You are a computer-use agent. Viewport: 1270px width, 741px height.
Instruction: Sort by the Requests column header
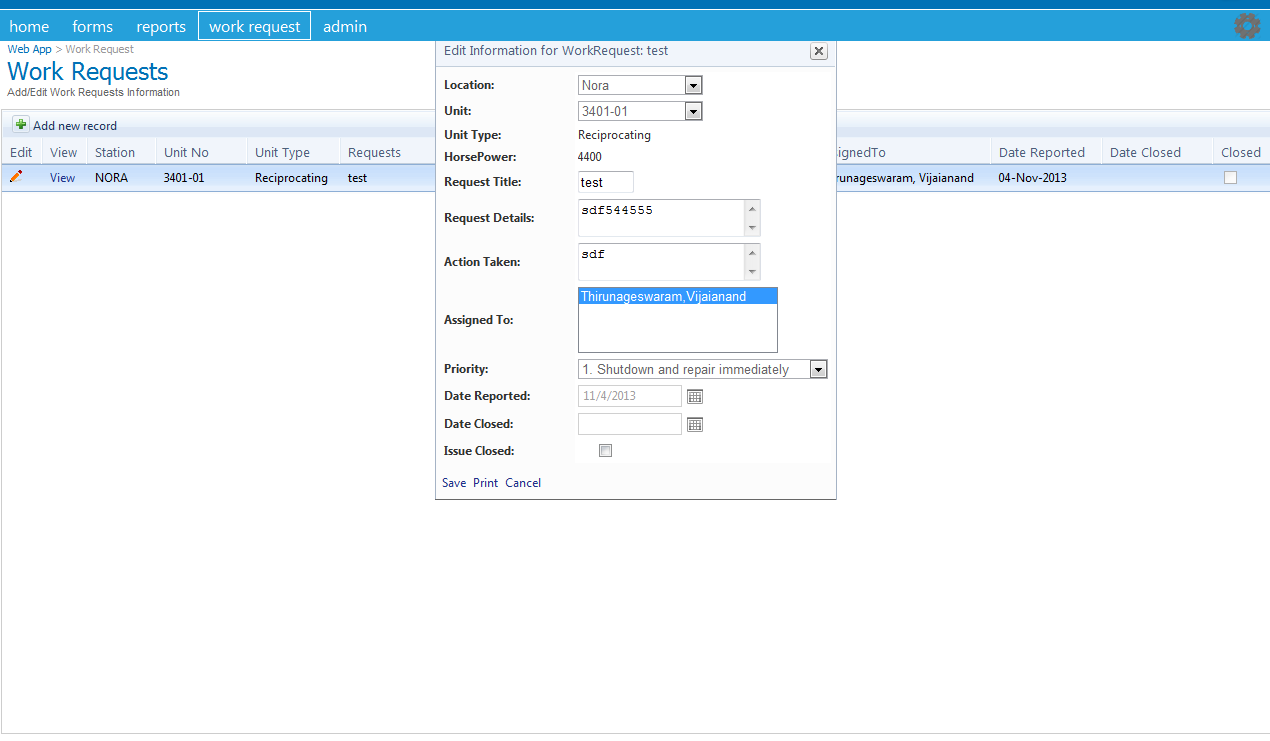pos(374,152)
